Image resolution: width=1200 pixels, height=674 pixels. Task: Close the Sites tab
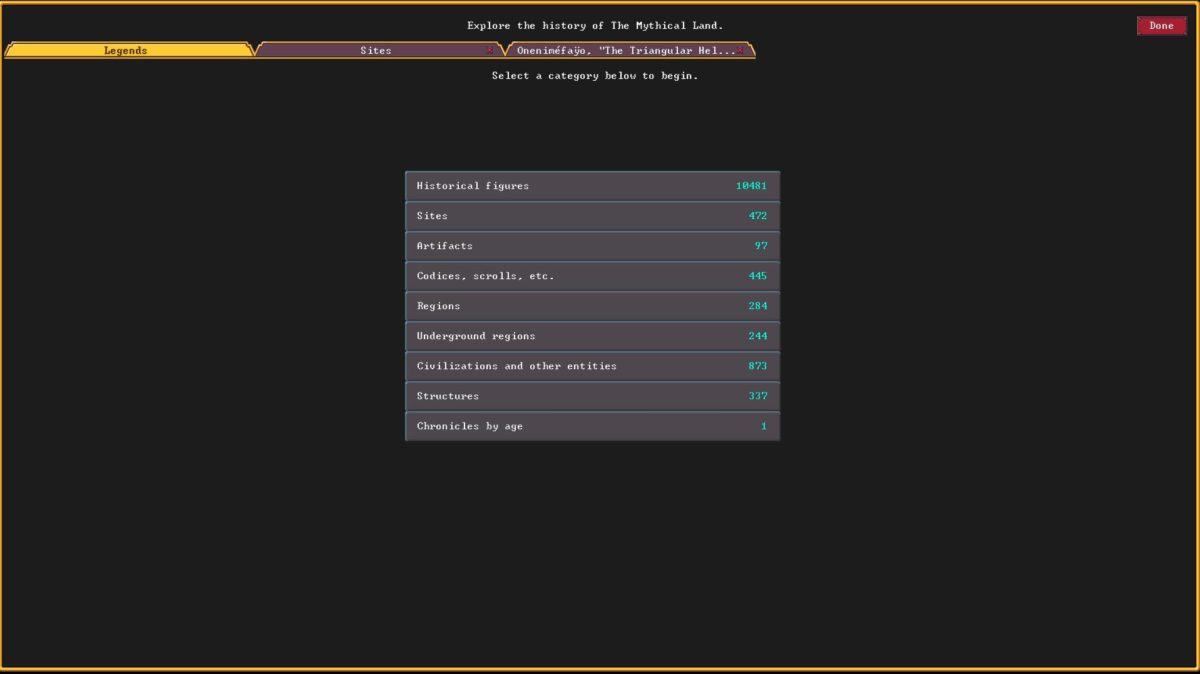coord(489,50)
